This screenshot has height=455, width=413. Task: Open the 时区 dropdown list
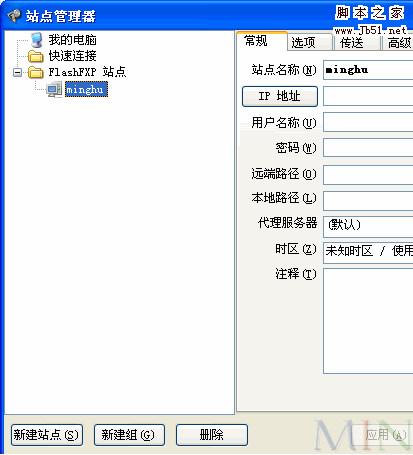(x=368, y=251)
